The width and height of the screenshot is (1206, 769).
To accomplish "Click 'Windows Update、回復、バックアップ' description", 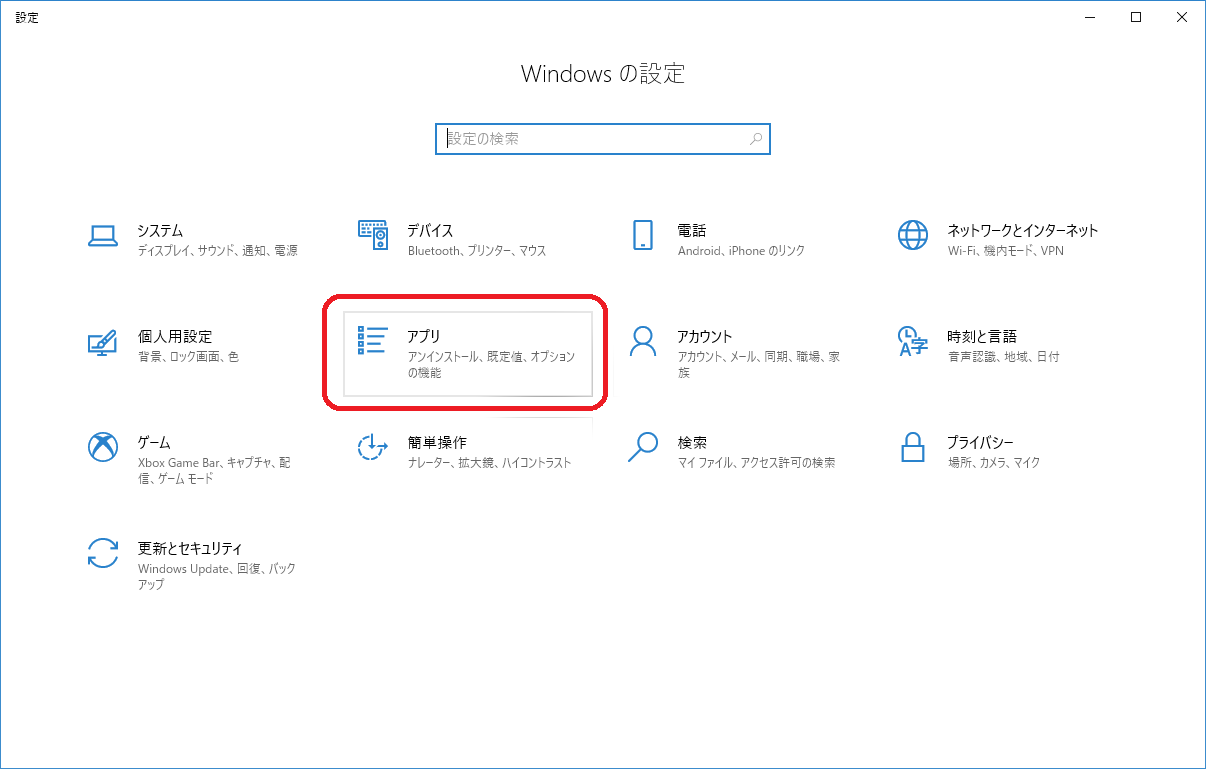I will [217, 577].
